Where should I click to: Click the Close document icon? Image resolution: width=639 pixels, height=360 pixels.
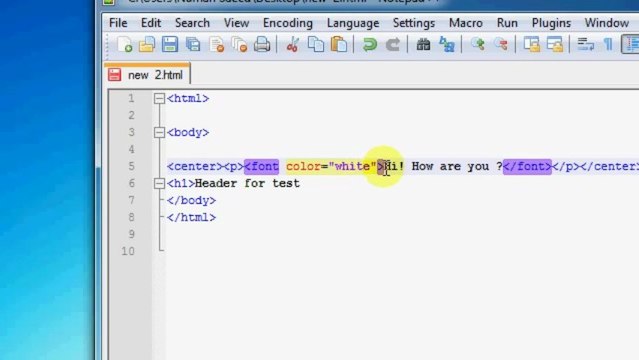(217, 44)
